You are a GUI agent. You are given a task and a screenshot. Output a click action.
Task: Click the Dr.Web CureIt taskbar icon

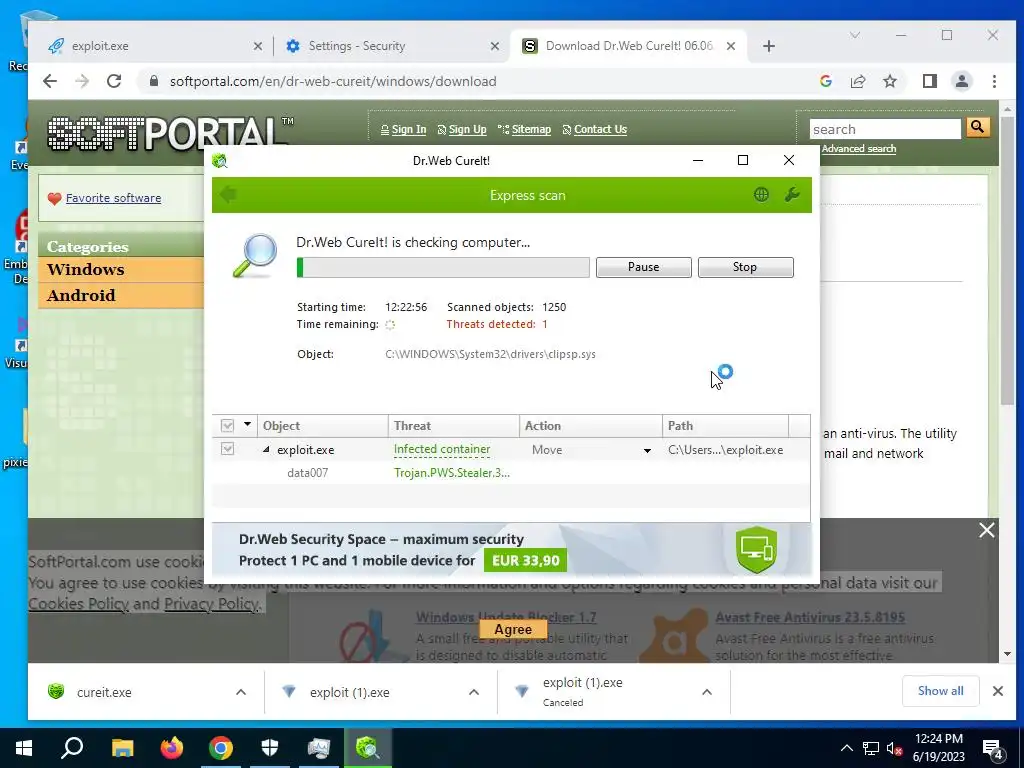pos(368,748)
